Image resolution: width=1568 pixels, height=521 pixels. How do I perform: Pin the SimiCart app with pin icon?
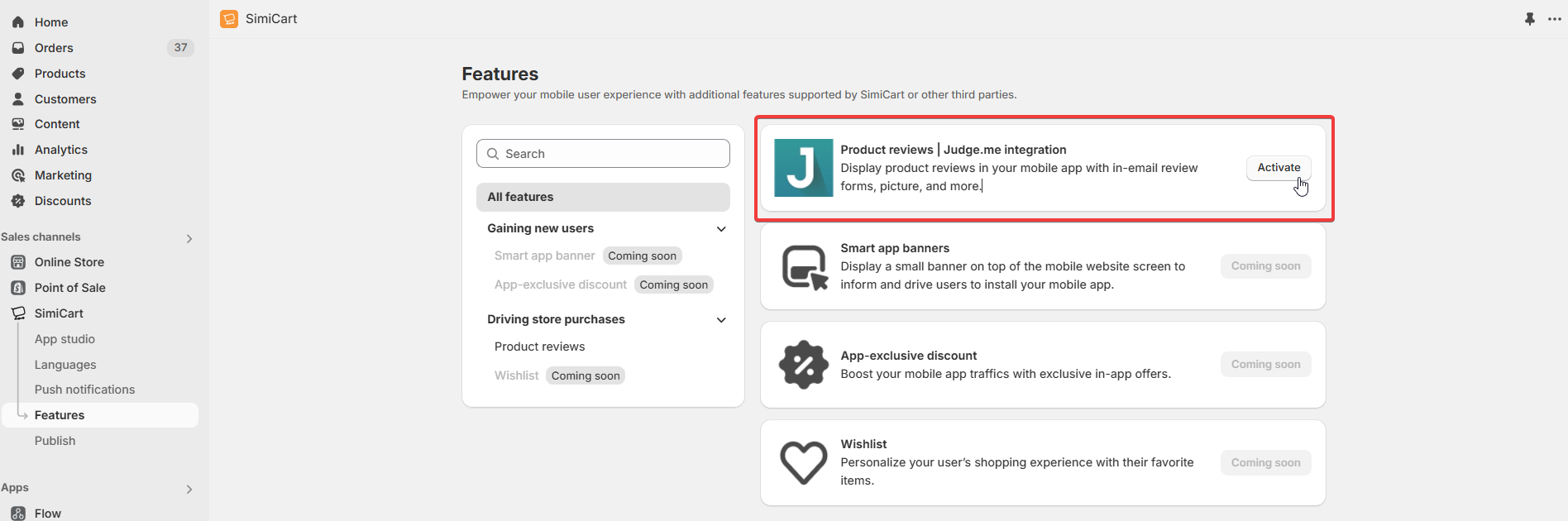(x=1530, y=19)
